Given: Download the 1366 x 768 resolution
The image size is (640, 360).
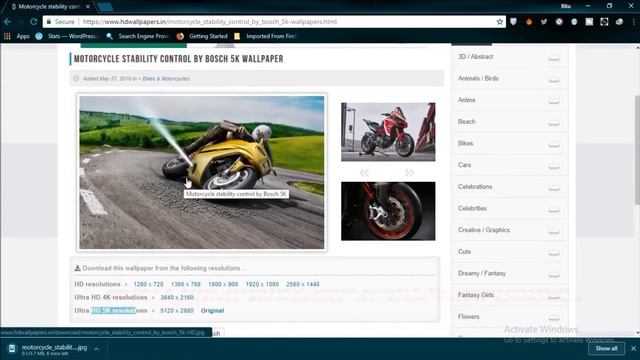Looking at the screenshot, I should click(x=186, y=284).
